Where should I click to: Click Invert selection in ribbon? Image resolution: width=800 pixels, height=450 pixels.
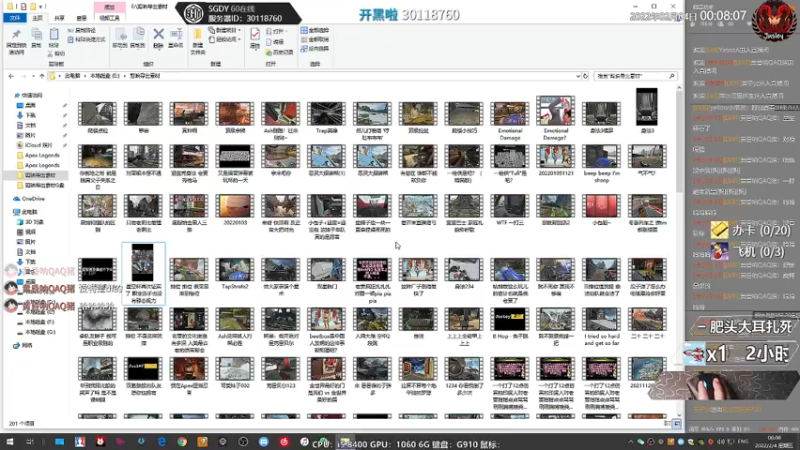(x=315, y=48)
